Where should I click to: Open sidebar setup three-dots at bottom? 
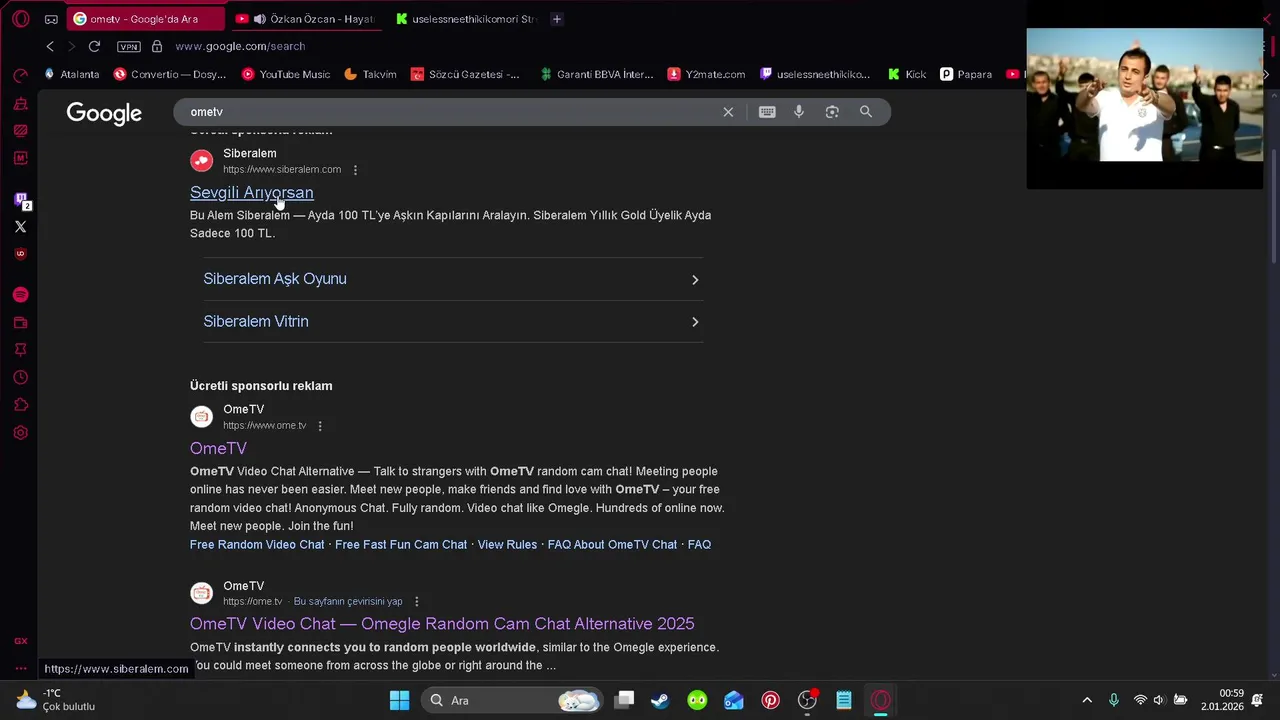pos(20,668)
